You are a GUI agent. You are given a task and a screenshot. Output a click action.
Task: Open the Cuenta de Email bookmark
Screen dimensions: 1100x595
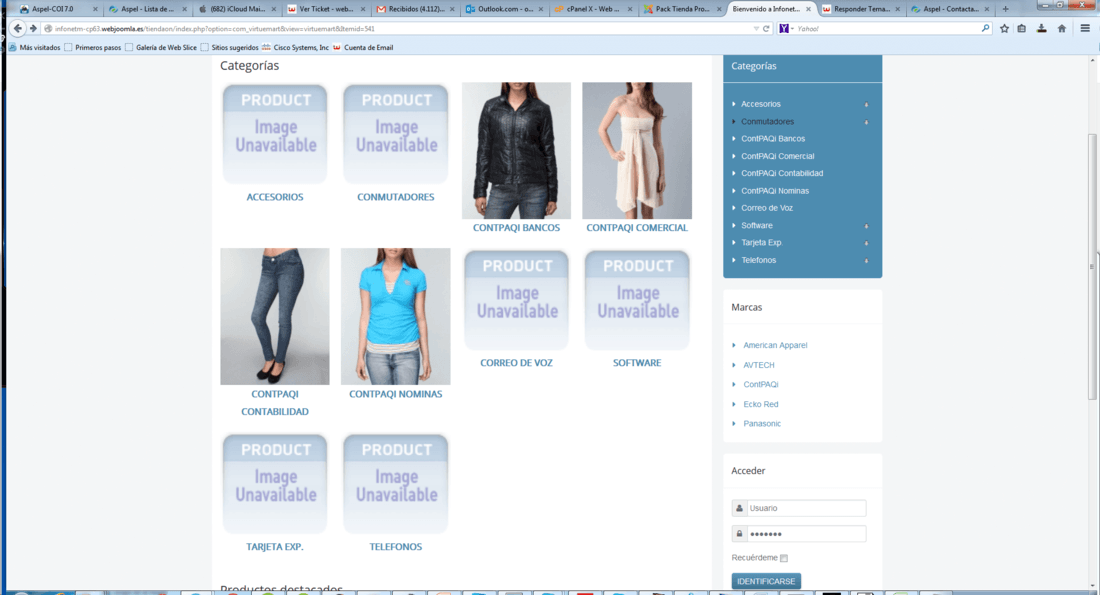363,48
